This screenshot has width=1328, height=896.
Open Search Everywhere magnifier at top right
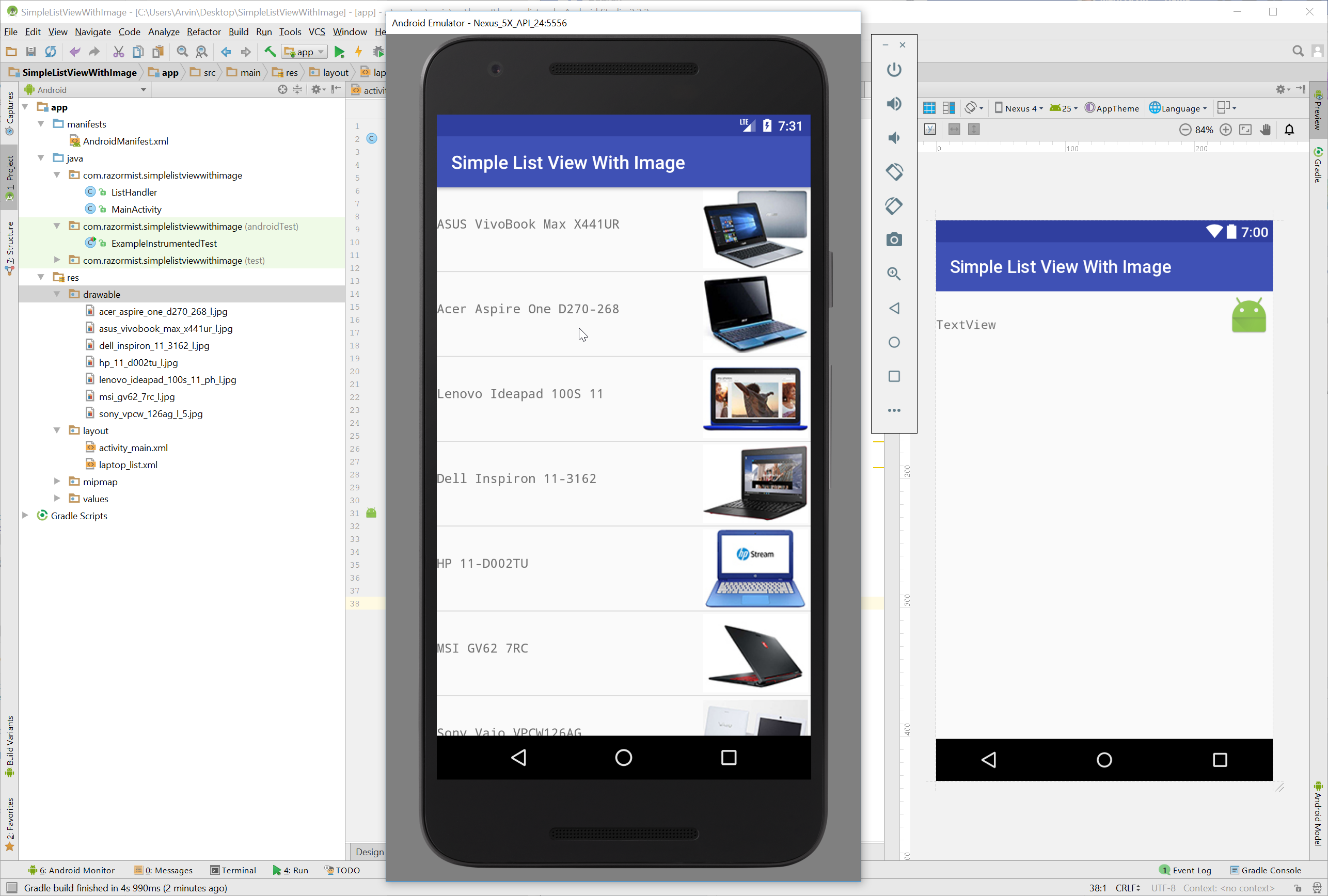point(1298,52)
